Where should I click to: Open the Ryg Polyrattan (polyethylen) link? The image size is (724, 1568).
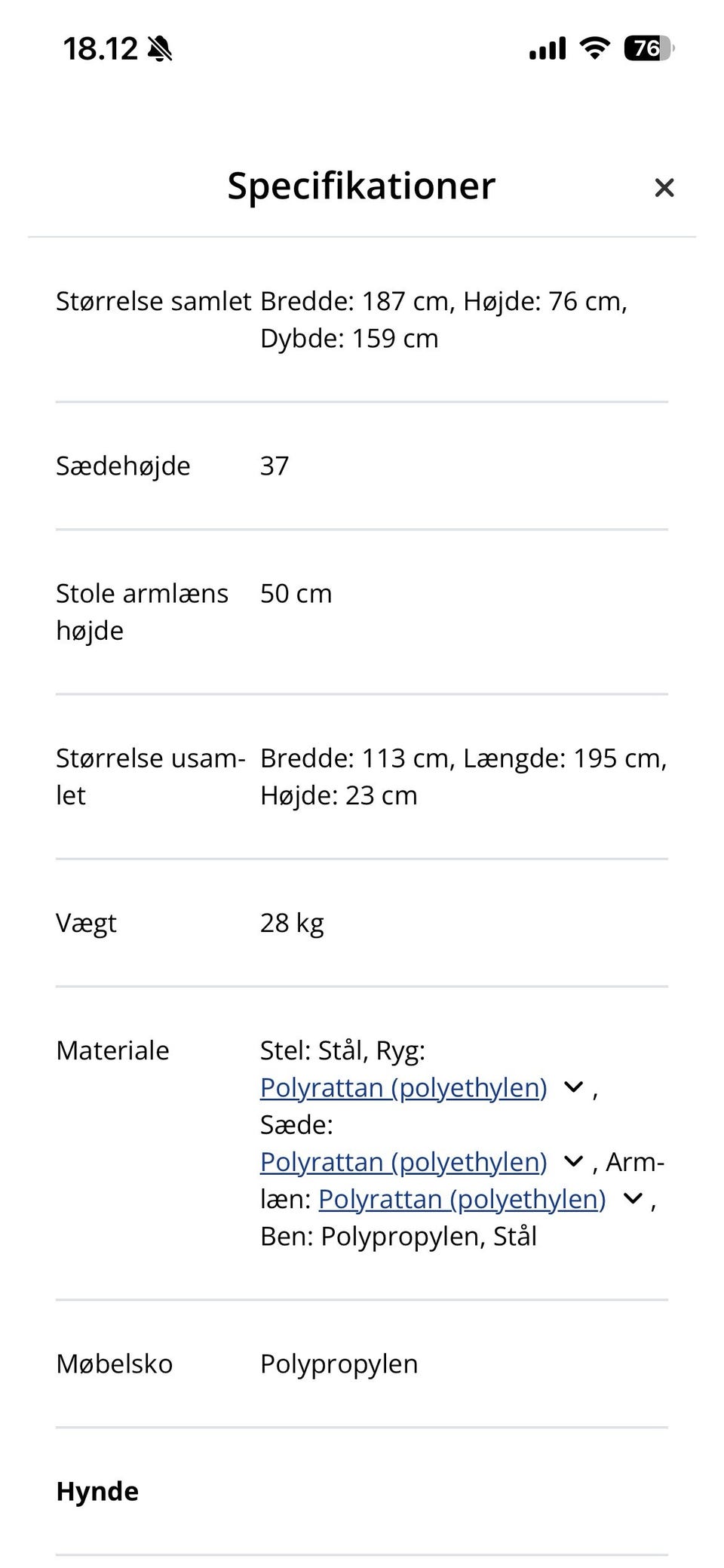(x=403, y=1087)
